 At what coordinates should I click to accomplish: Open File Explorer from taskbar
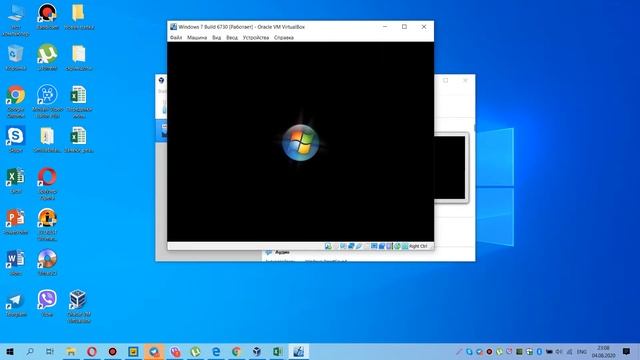pyautogui.click(x=71, y=351)
